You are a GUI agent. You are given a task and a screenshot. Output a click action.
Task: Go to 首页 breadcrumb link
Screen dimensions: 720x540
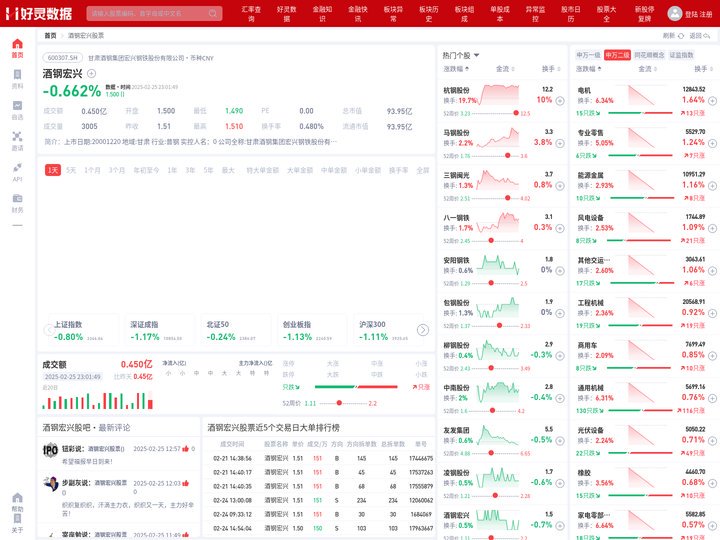[x=50, y=35]
